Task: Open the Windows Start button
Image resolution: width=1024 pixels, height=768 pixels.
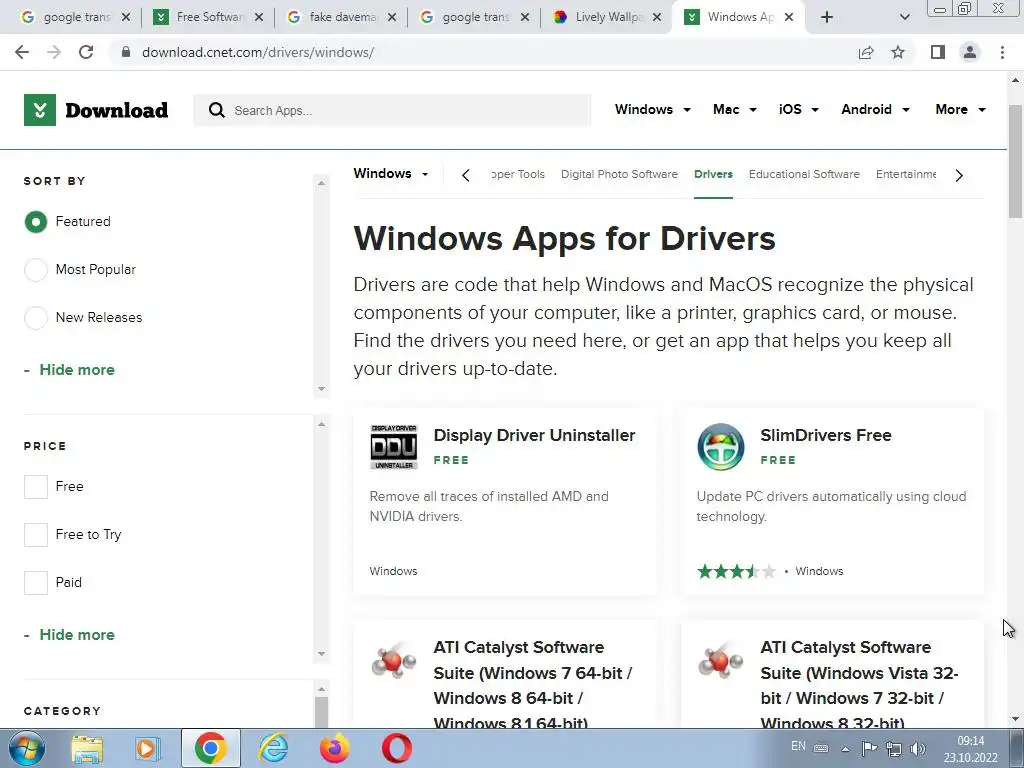Action: (x=26, y=748)
